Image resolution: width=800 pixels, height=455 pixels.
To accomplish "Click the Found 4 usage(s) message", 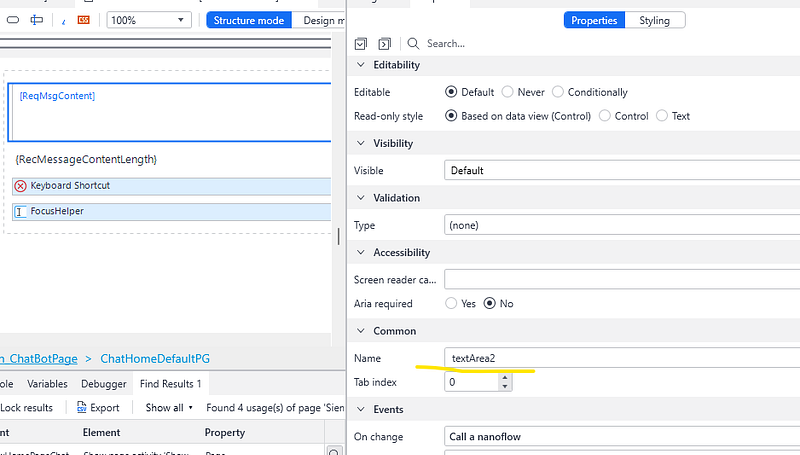I will [x=276, y=408].
